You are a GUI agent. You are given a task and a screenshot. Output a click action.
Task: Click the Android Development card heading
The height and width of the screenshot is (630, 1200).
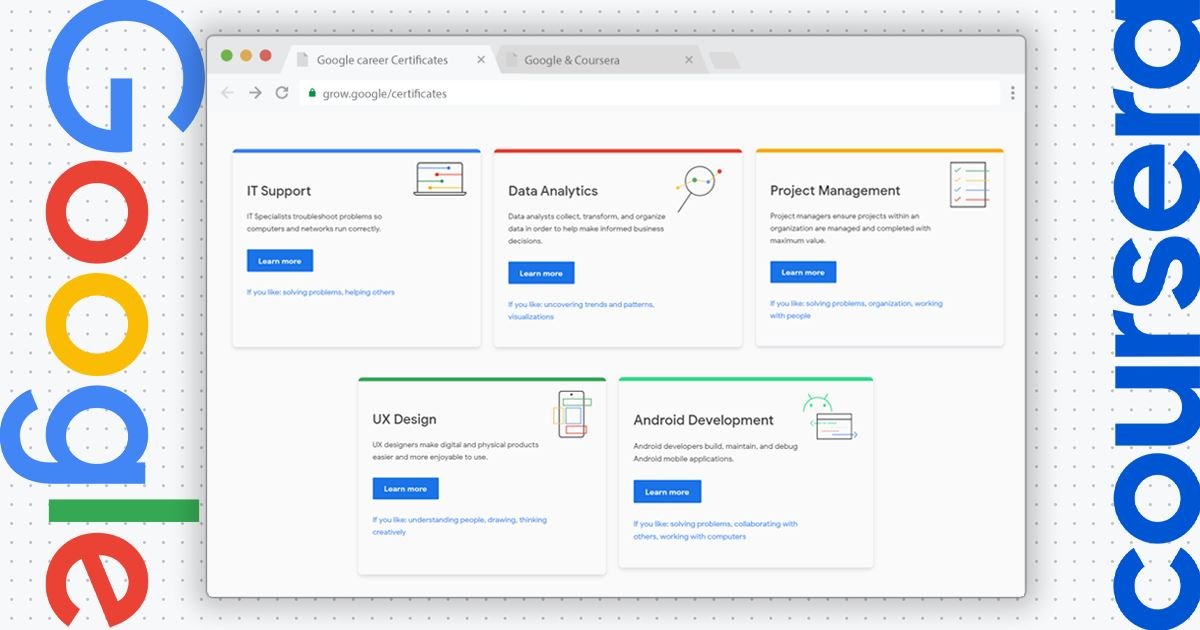point(704,420)
